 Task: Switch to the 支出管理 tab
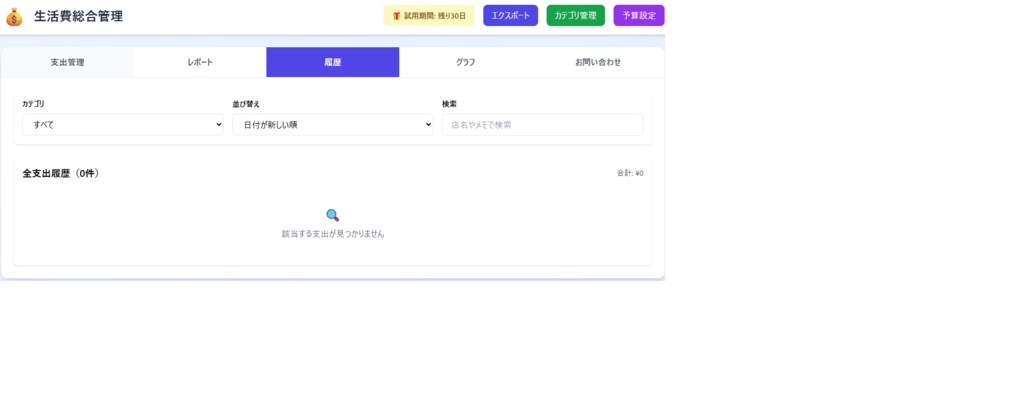(x=67, y=63)
